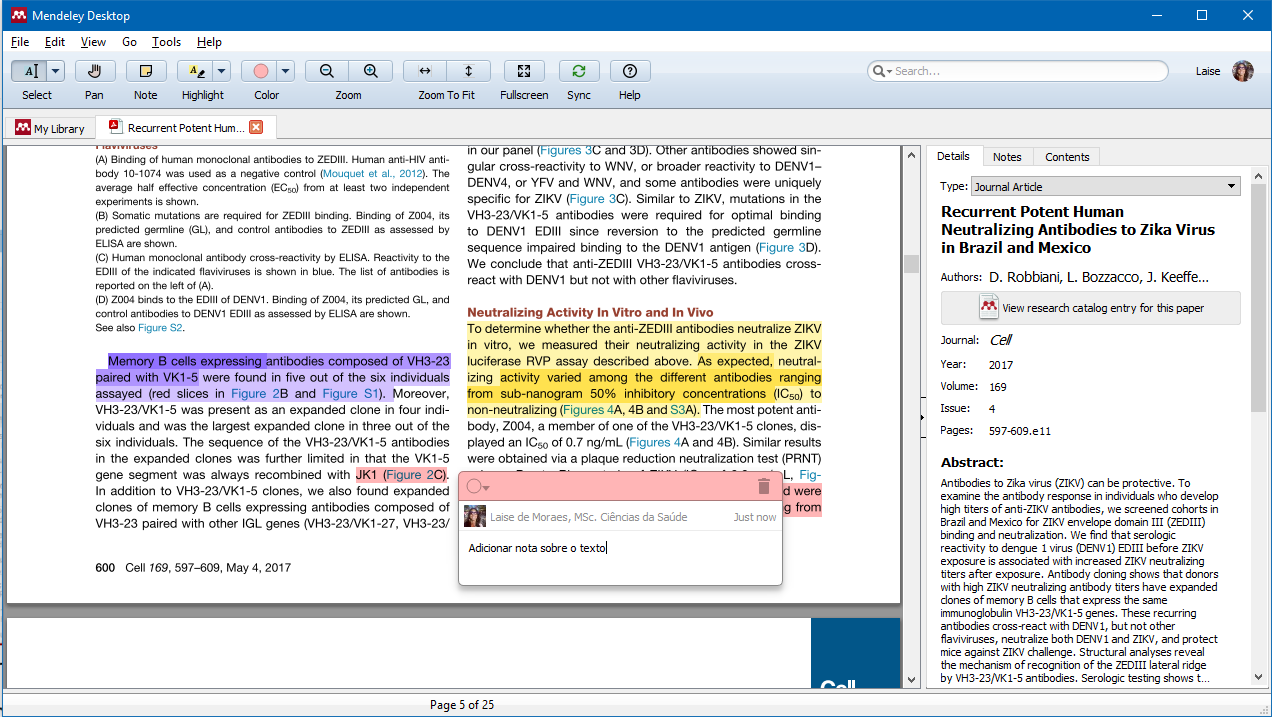Open the search options magnifier dropdown
Viewport: 1272px width, 717px height.
point(882,71)
